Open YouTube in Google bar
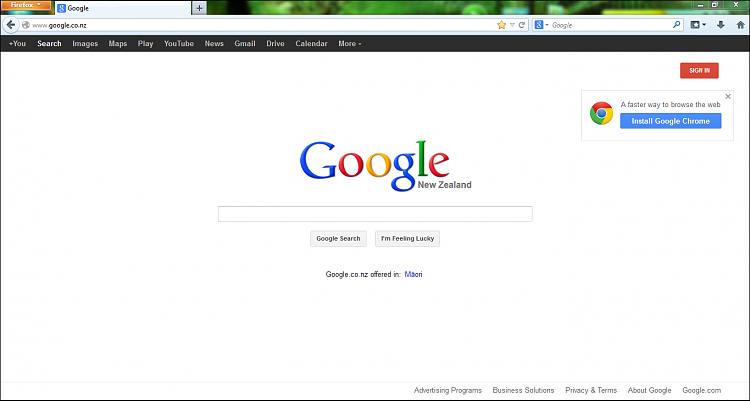Screen dimensions: 750x401 [179, 44]
